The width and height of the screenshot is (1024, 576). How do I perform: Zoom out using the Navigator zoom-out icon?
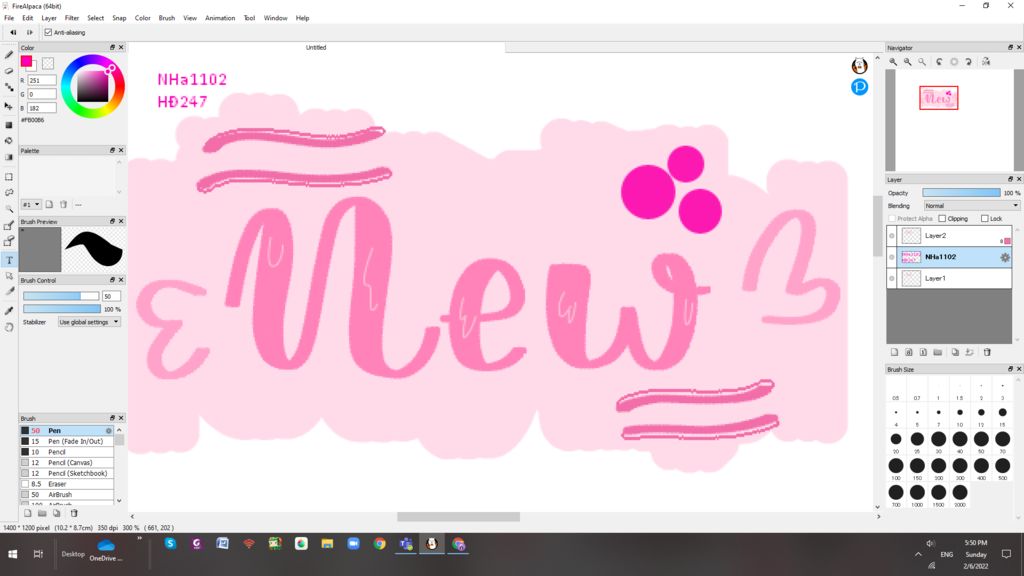pos(907,61)
